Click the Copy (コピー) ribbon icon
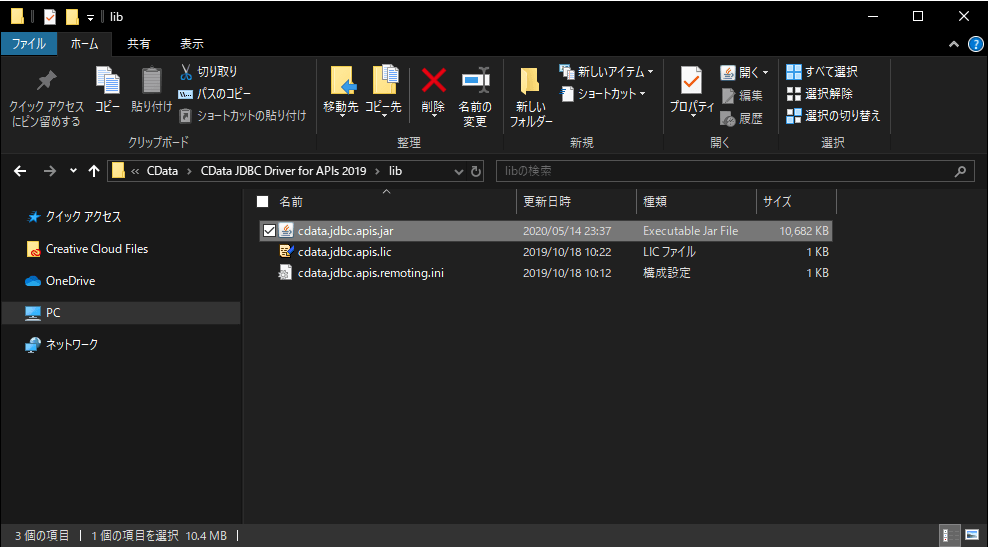Image resolution: width=988 pixels, height=548 pixels. [x=107, y=90]
